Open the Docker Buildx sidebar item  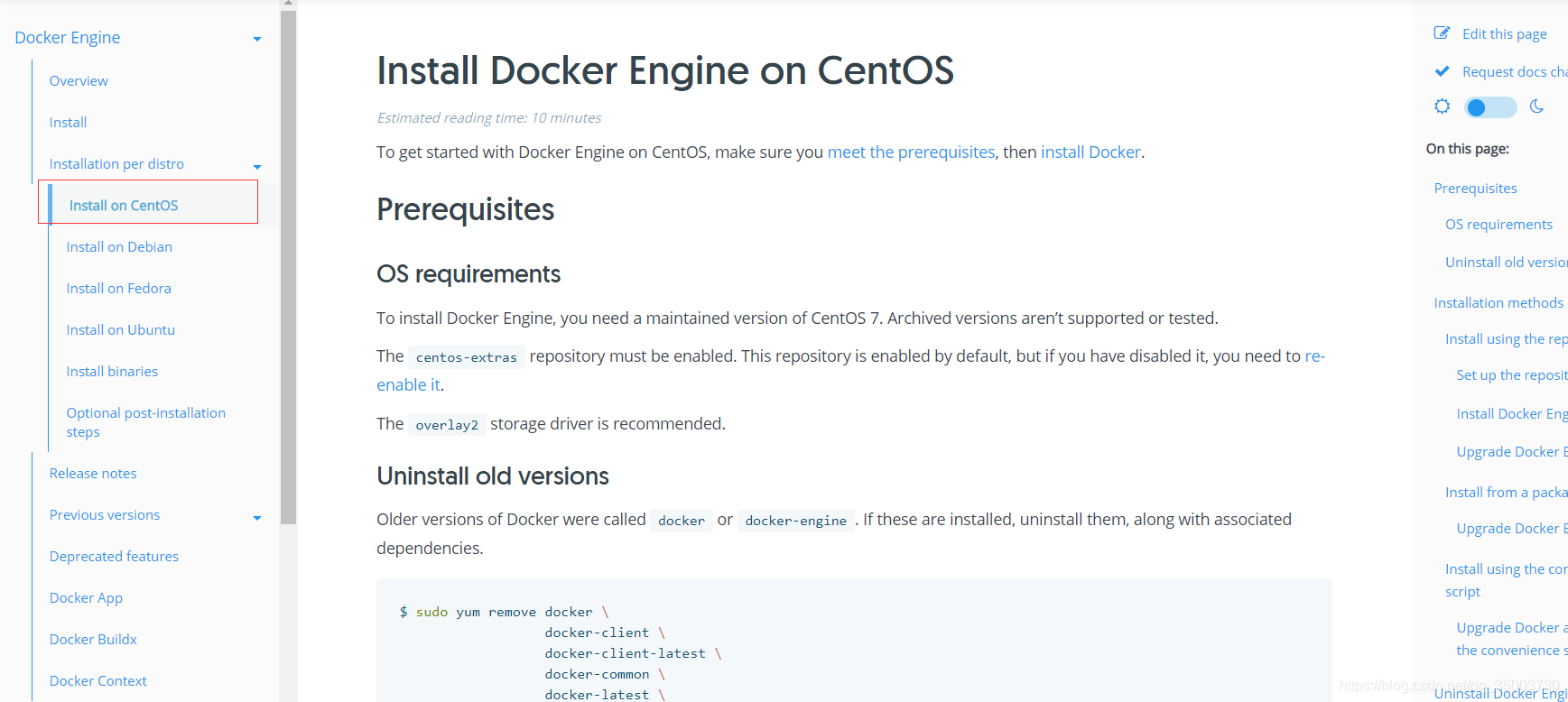pos(93,640)
